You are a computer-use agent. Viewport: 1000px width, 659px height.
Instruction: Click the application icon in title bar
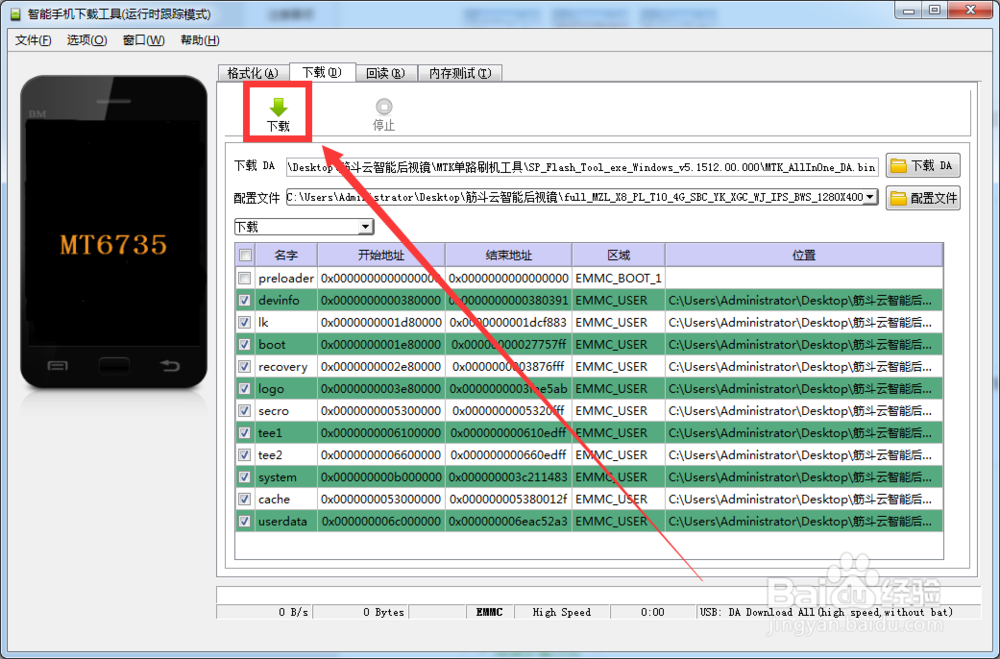(x=15, y=13)
